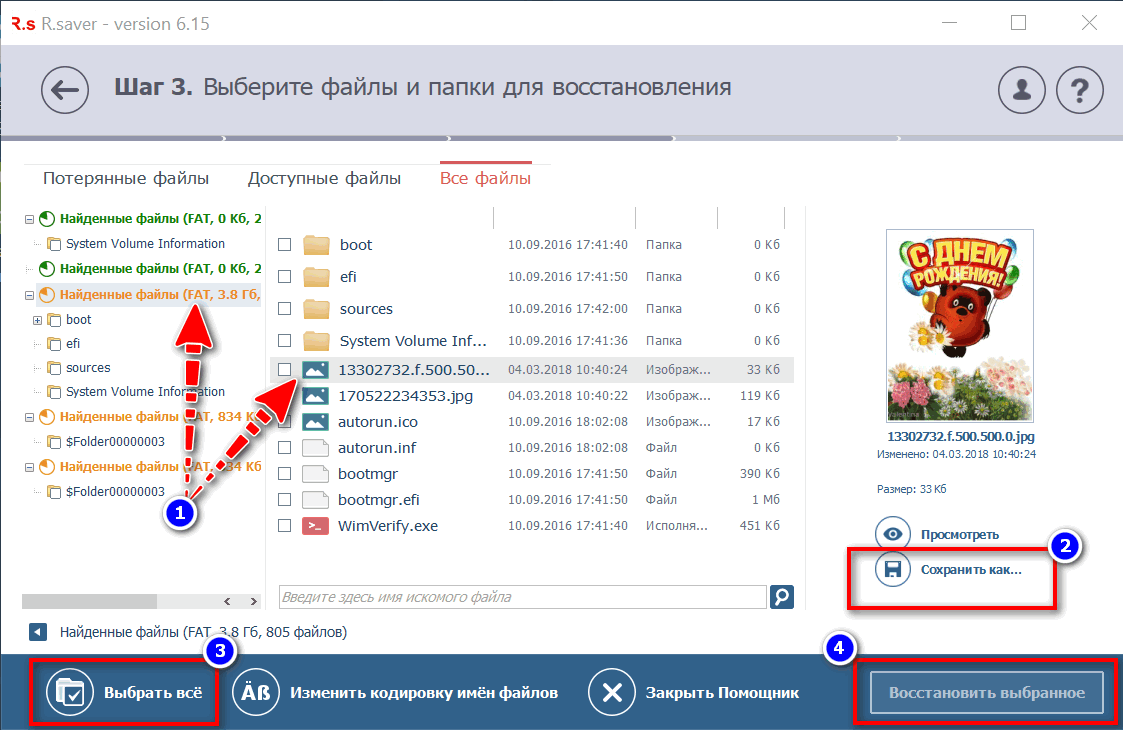Image resolution: width=1123 pixels, height=730 pixels.
Task: Click the magnifier search icon
Action: pos(782,597)
